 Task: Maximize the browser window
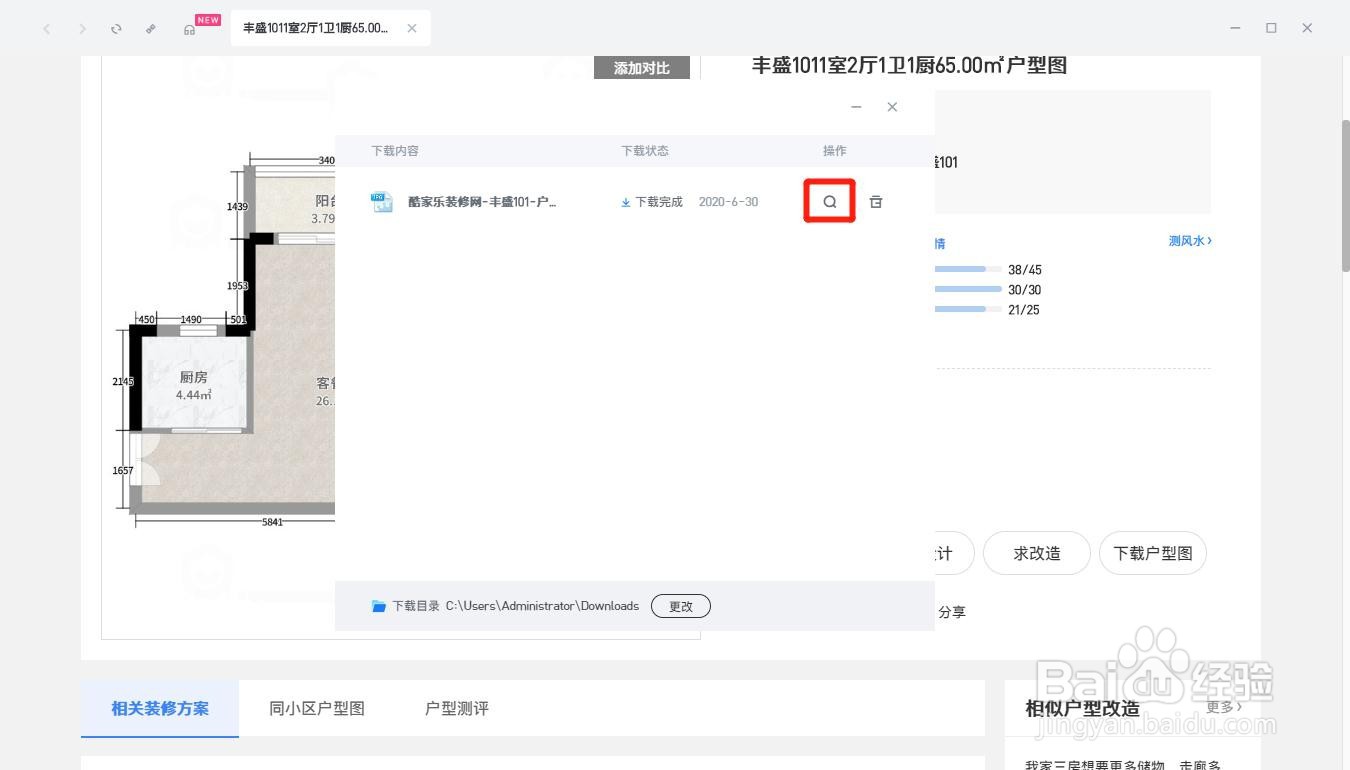click(x=1271, y=28)
